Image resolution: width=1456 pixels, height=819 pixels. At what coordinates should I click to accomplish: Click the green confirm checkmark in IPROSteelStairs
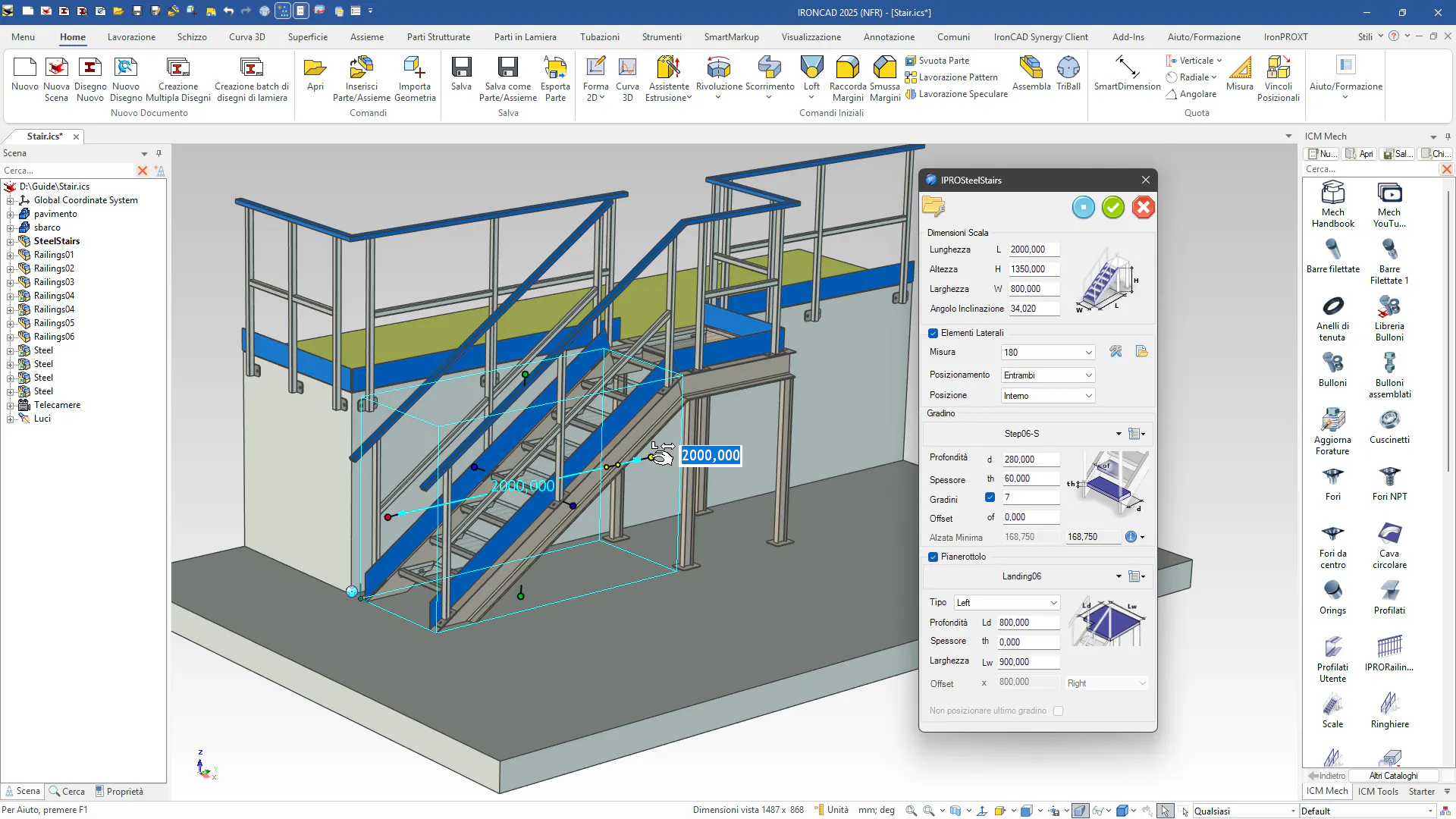pos(1113,207)
